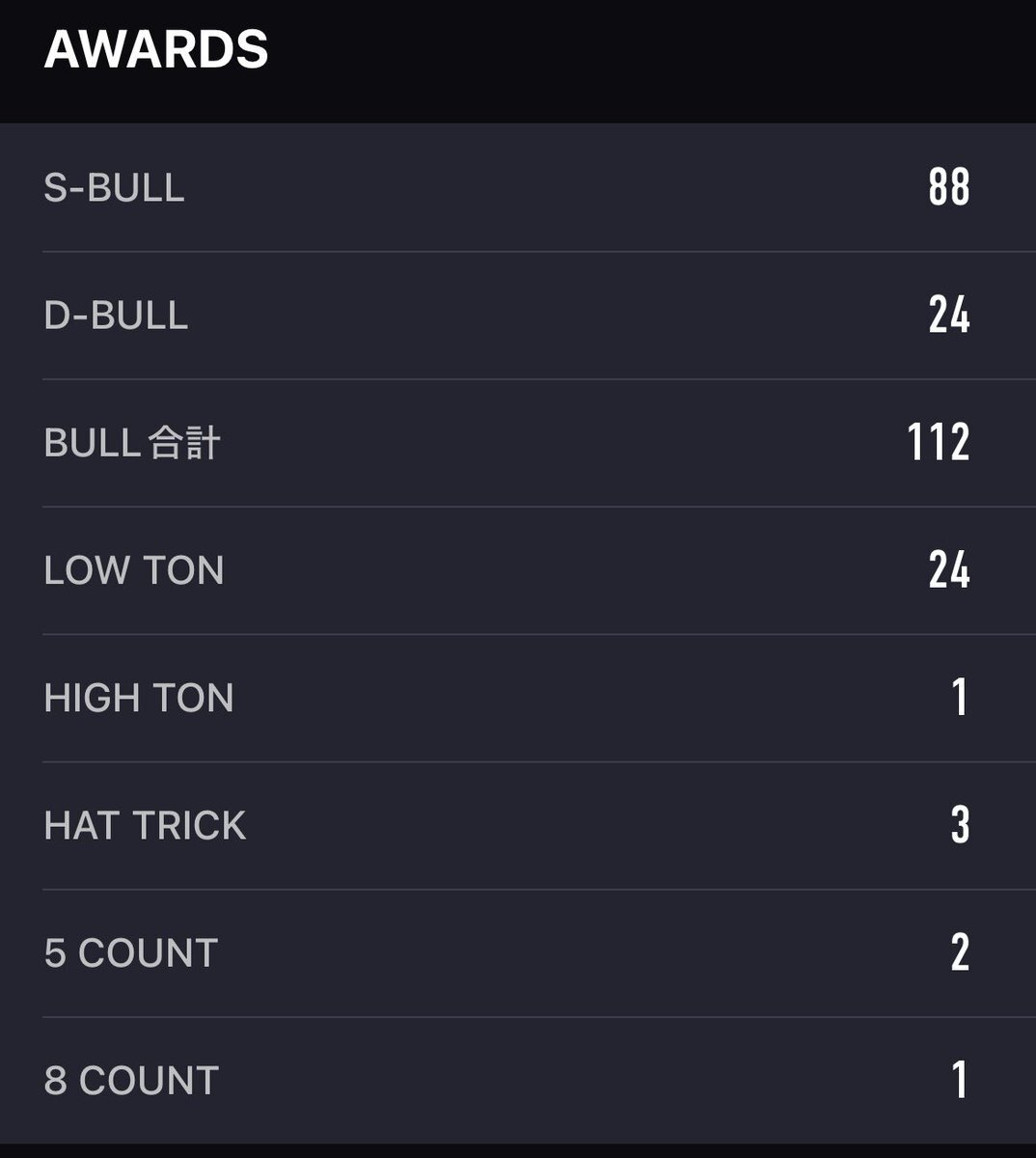Click the HIGH TON value 1
Image resolution: width=1036 pixels, height=1158 pixels.
[960, 697]
